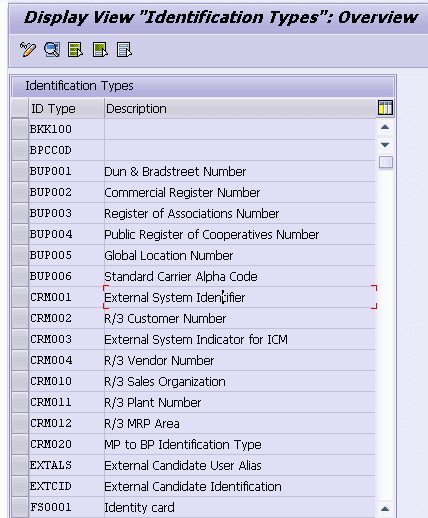This screenshot has height=518, width=428.
Task: Click the bottom scroll arrow near FS0001
Action: [x=385, y=509]
